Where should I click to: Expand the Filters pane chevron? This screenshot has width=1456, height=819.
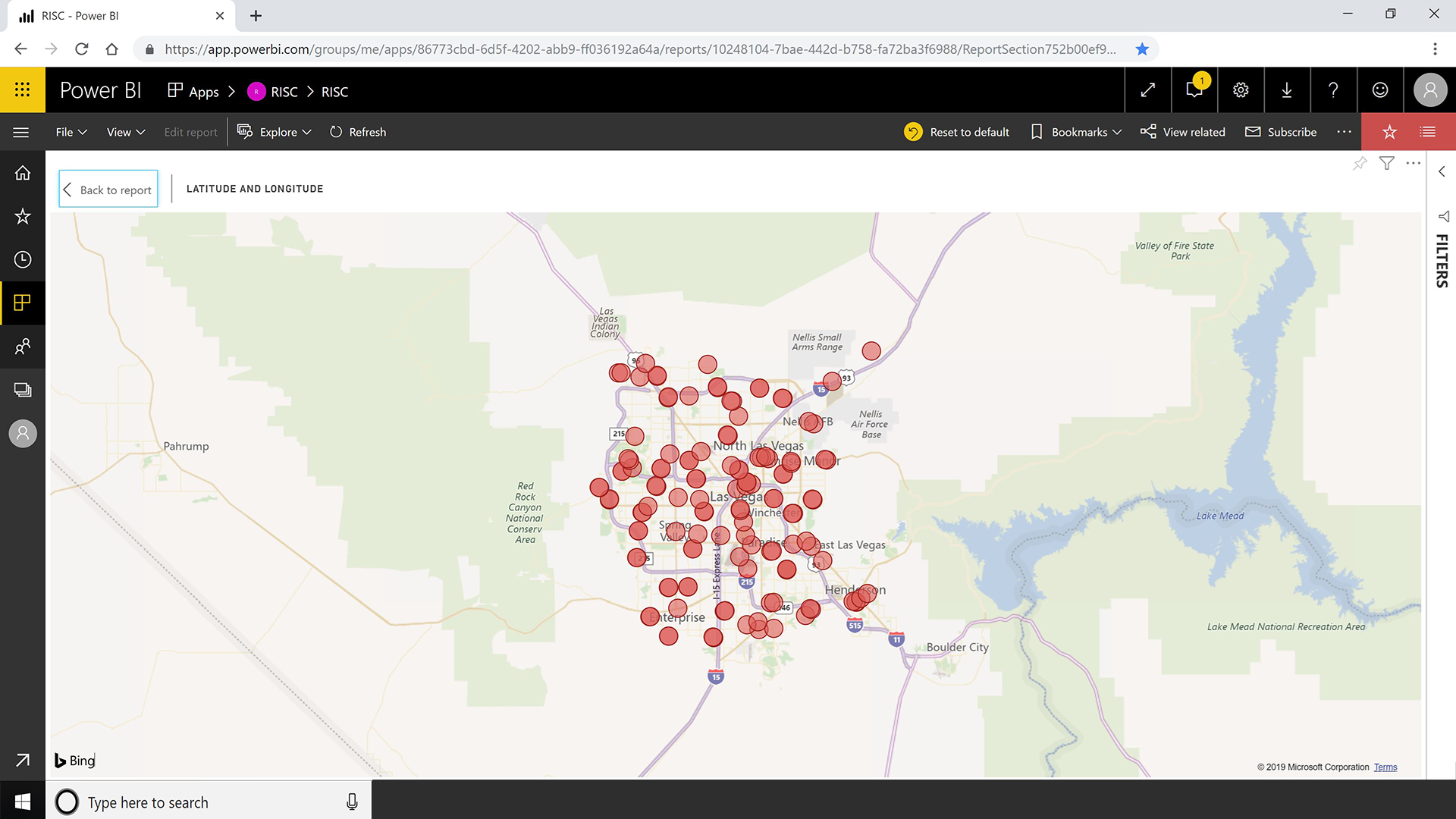click(1442, 171)
